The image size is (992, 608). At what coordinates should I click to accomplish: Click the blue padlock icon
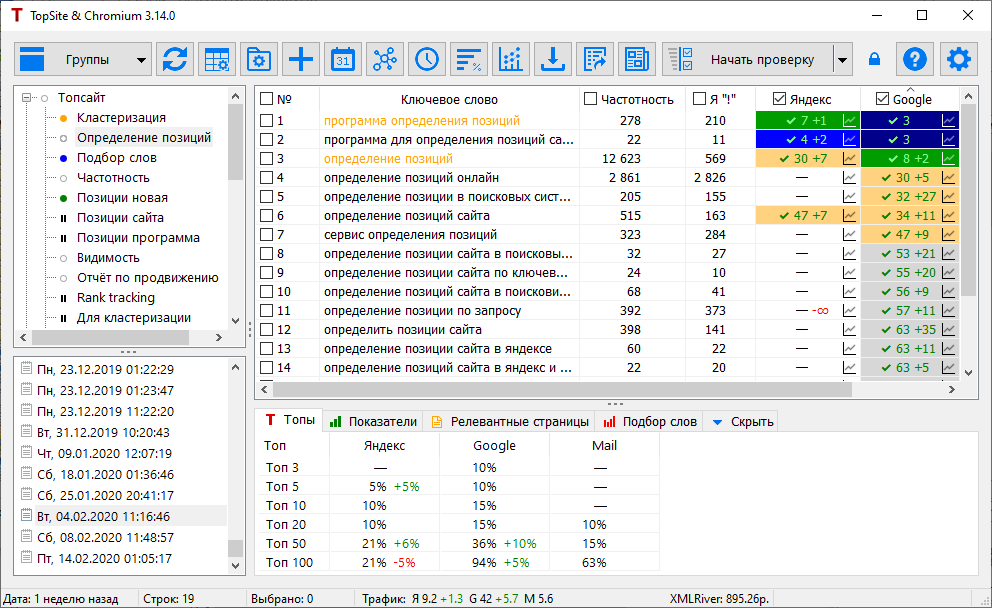click(x=875, y=60)
